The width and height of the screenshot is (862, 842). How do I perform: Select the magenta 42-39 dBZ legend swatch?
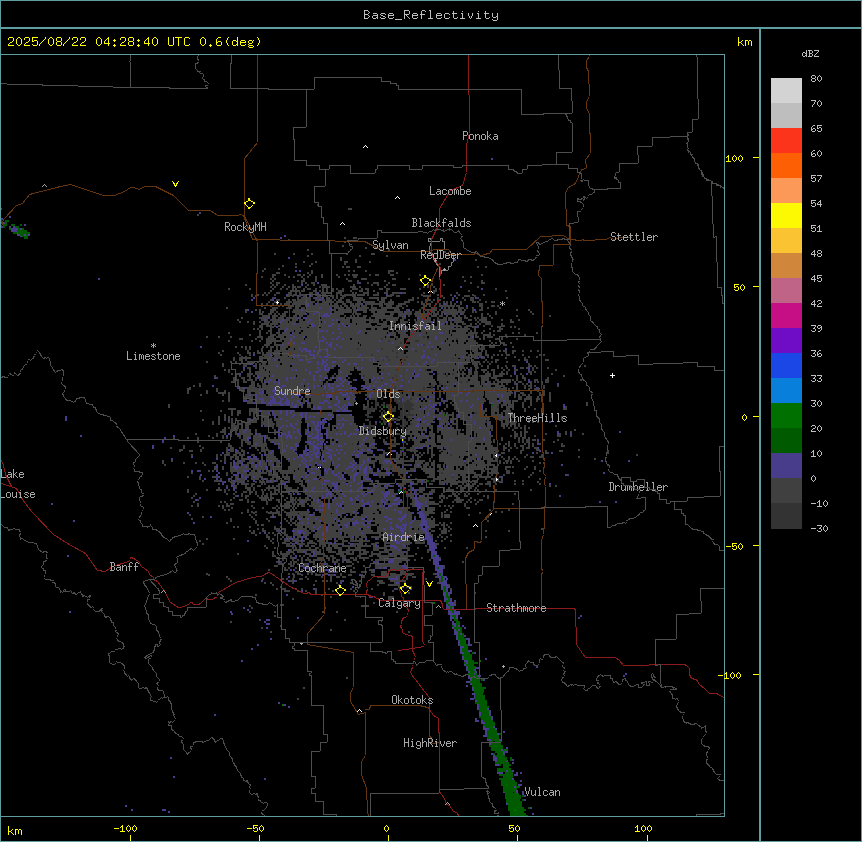[786, 315]
